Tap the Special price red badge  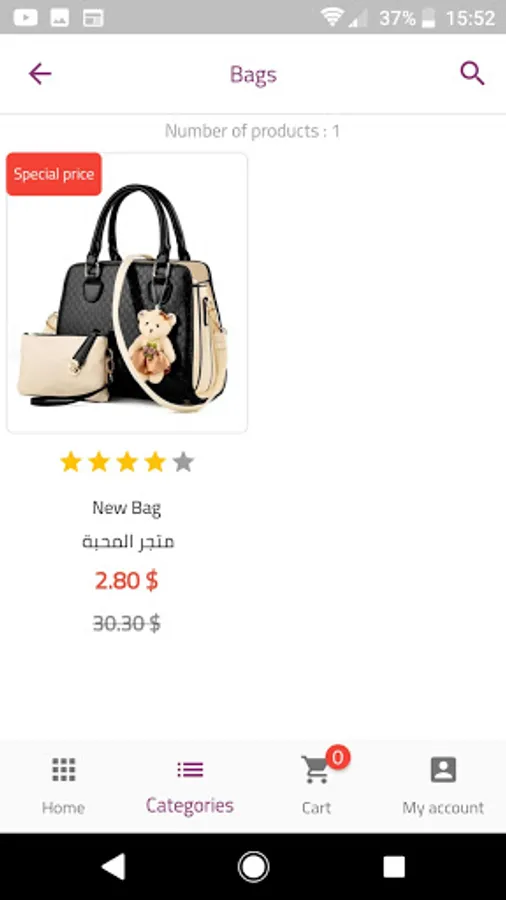[54, 174]
